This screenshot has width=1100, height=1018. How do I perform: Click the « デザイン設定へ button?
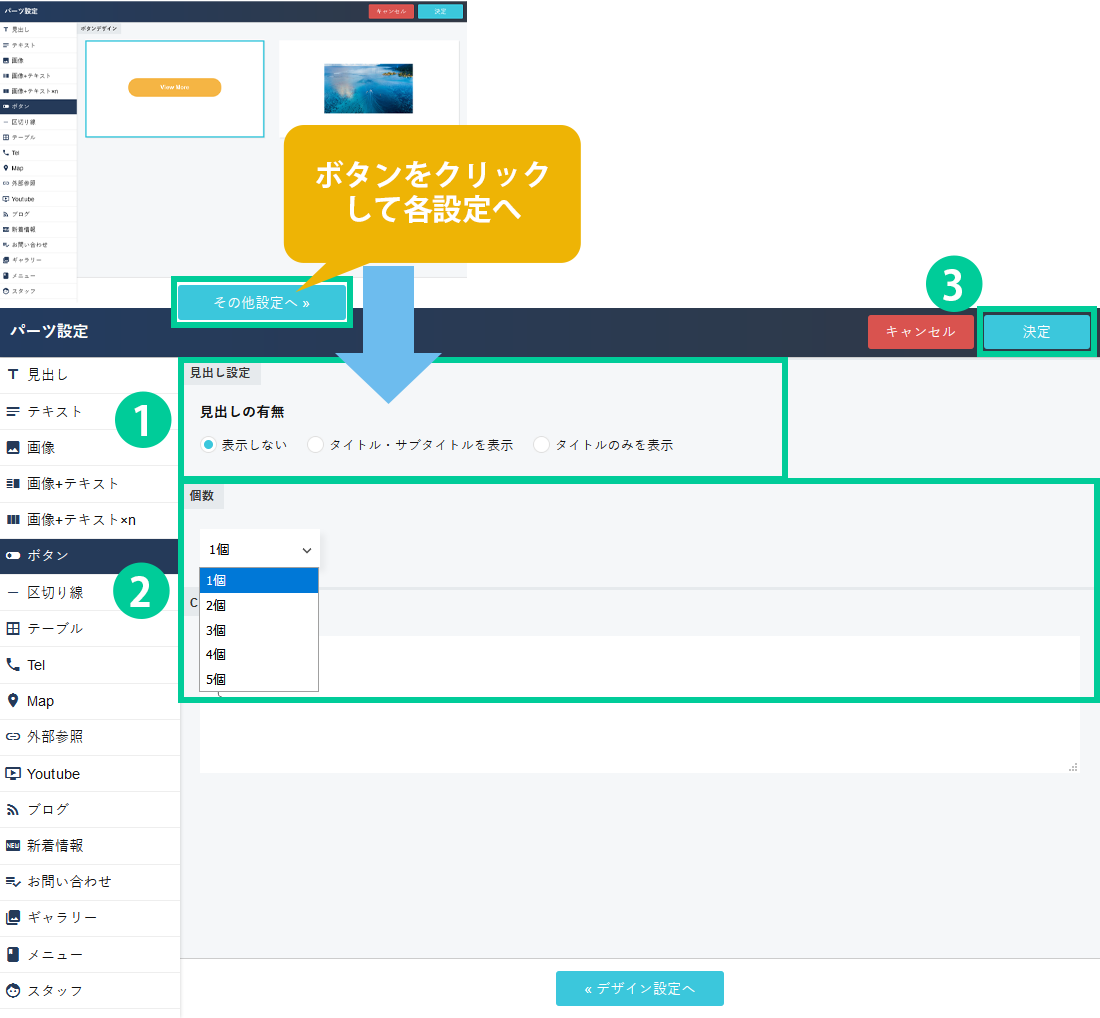click(x=639, y=988)
